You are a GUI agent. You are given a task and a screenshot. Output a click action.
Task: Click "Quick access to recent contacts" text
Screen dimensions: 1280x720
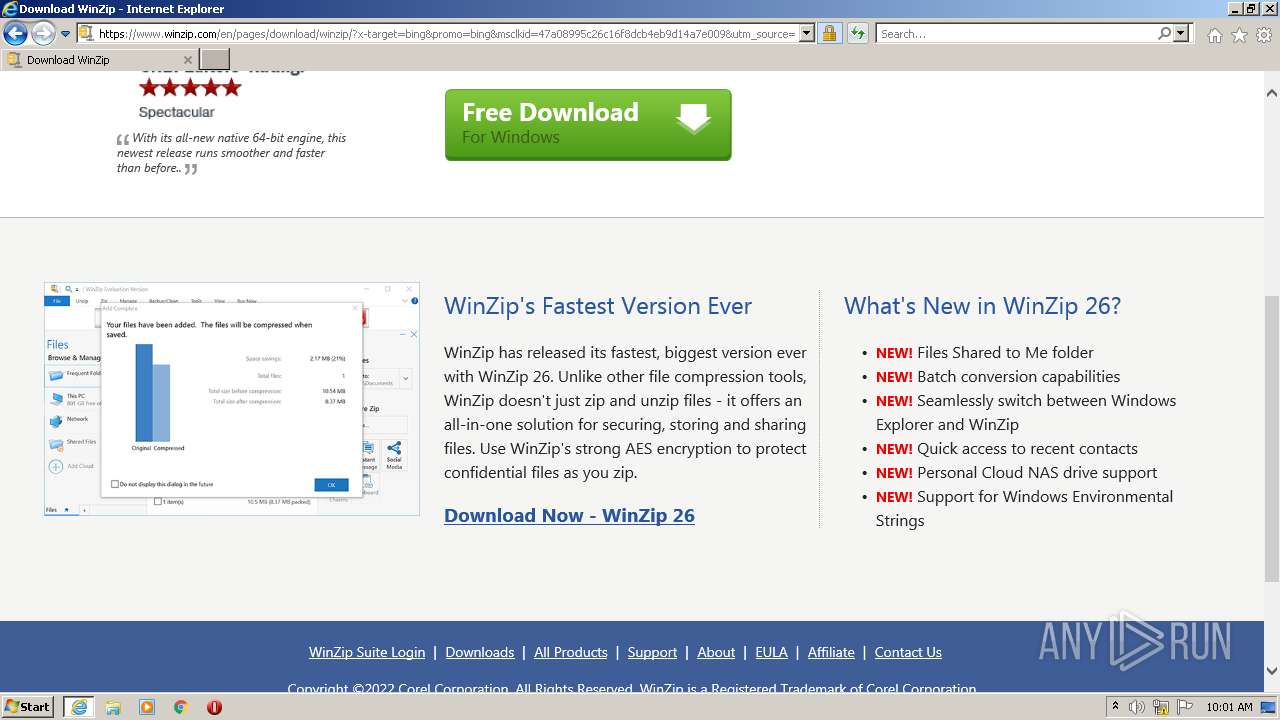tap(1027, 448)
